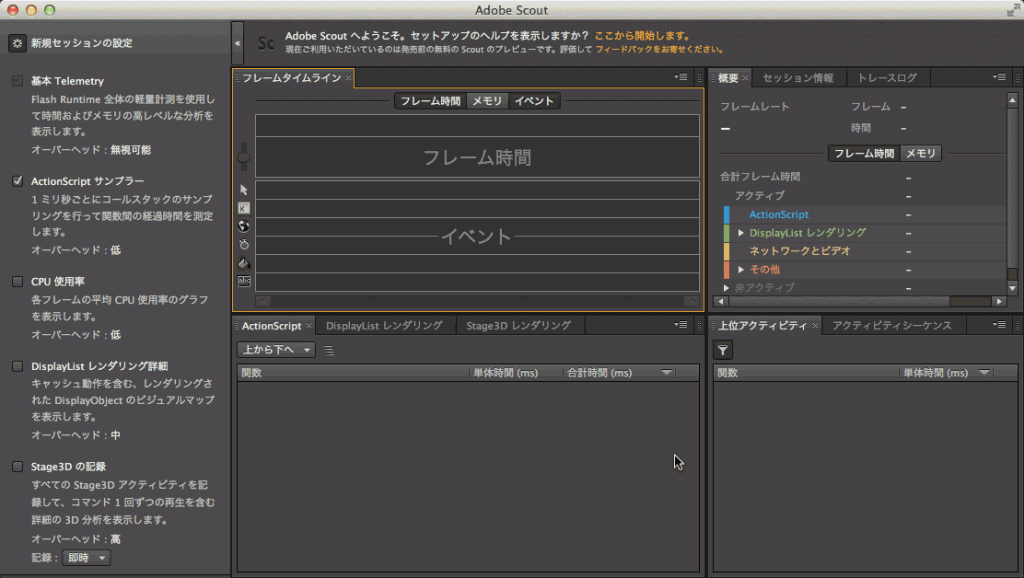Open the new session settings gear icon

[x=17, y=43]
